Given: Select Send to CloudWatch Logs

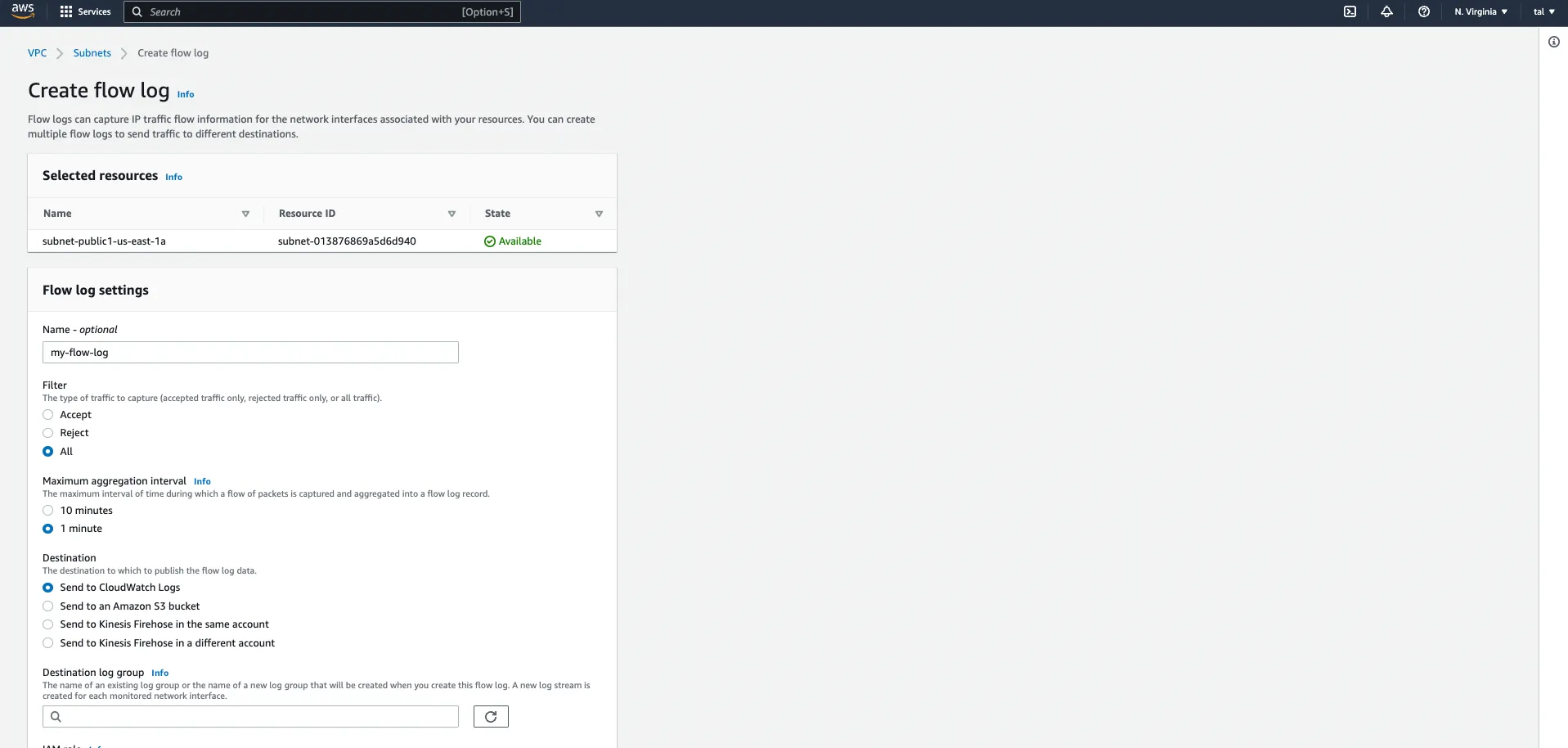Looking at the screenshot, I should point(48,588).
